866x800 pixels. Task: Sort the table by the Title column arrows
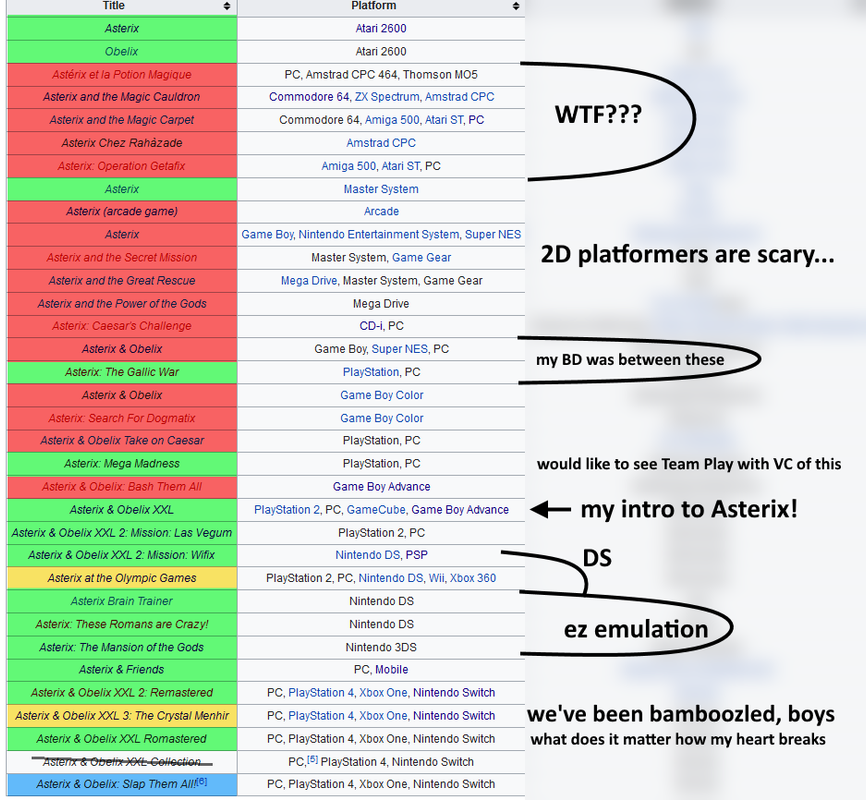pos(226,6)
